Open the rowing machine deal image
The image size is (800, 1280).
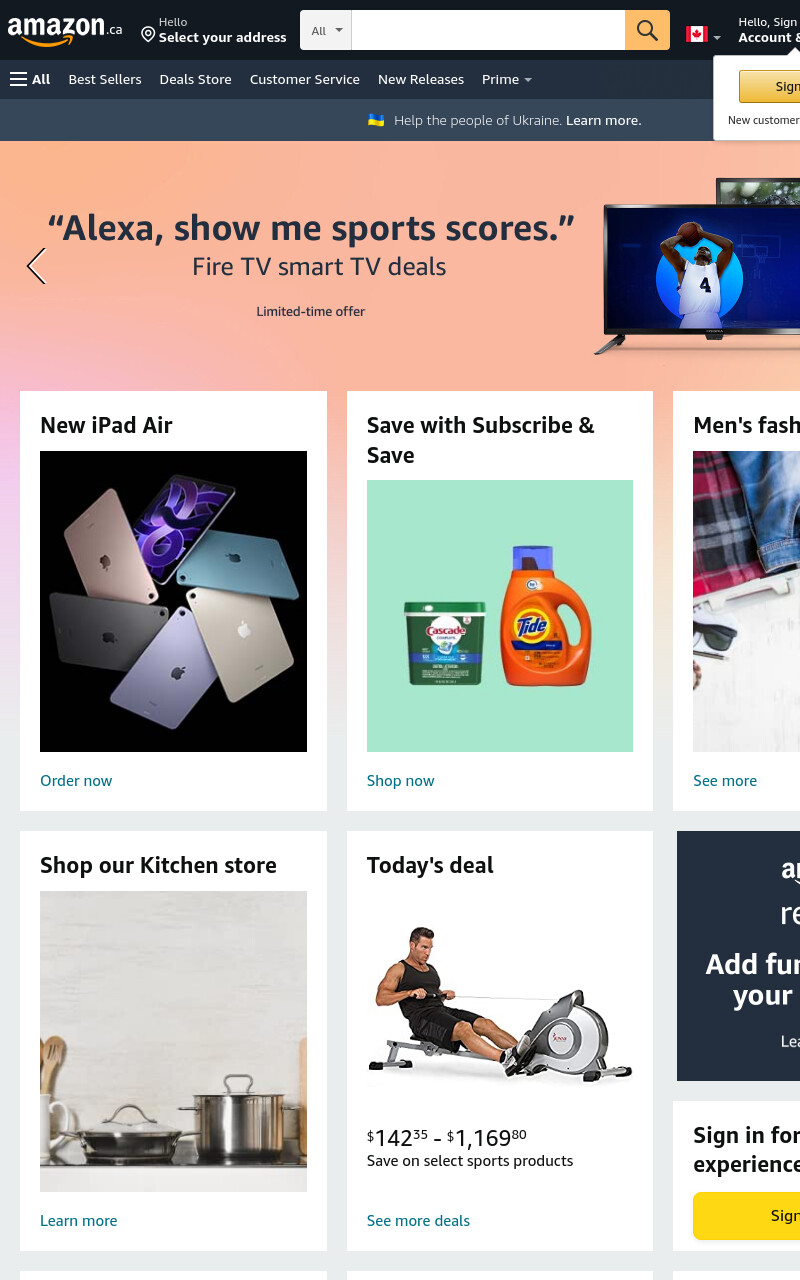(x=500, y=1003)
